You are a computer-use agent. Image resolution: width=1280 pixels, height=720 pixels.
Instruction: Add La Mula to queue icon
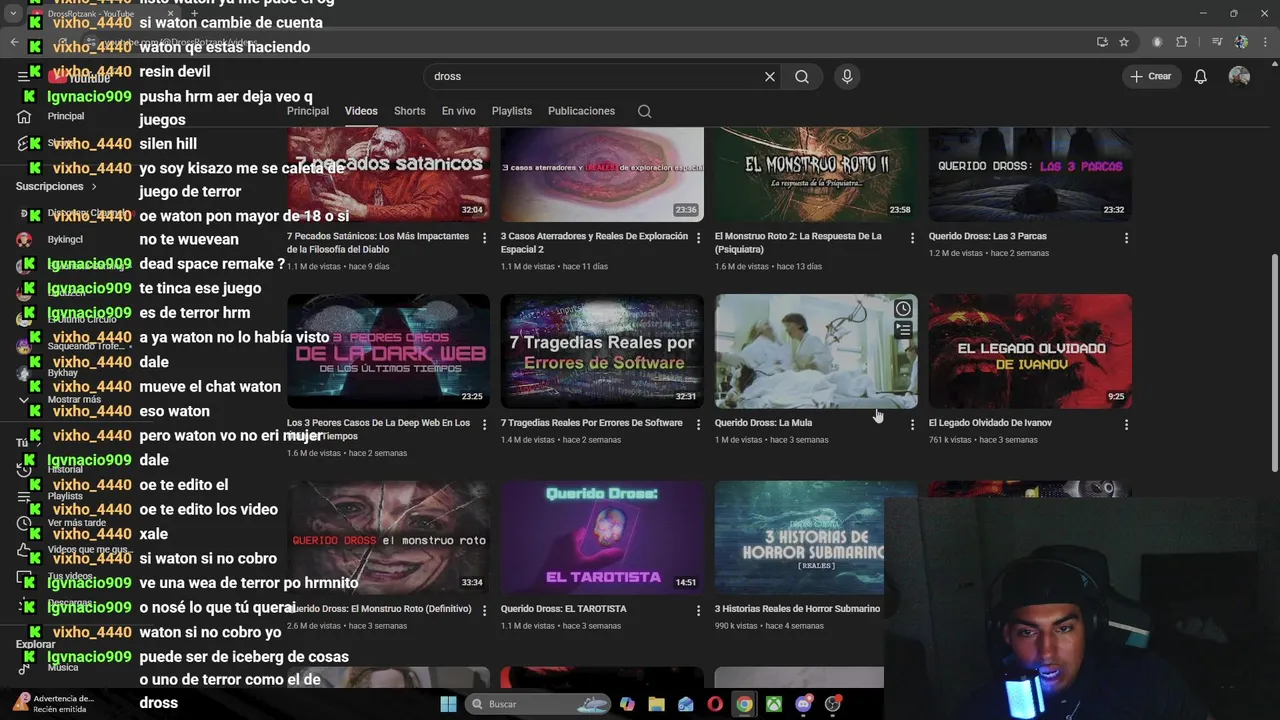coord(903,329)
